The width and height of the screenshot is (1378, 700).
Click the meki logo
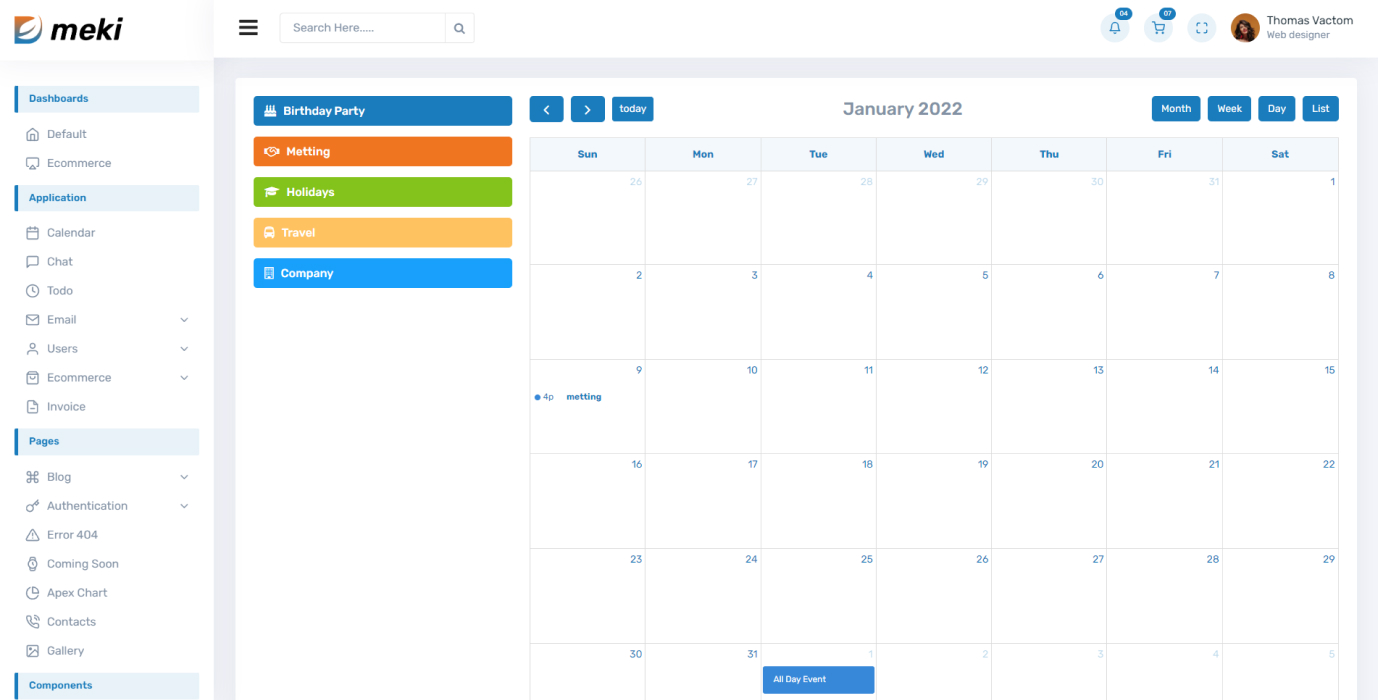tap(70, 29)
